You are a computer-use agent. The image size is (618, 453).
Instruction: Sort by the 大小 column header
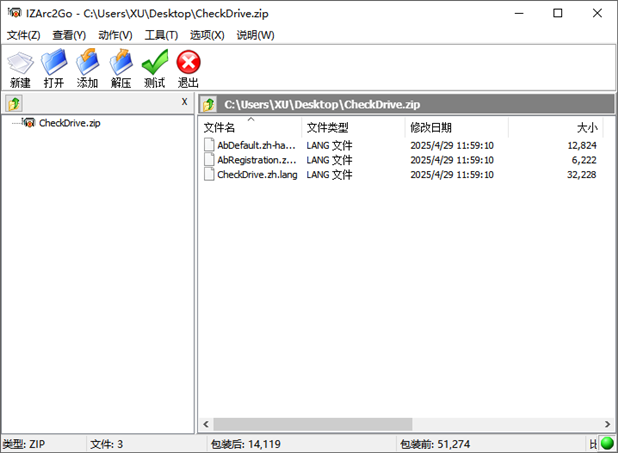pos(556,127)
